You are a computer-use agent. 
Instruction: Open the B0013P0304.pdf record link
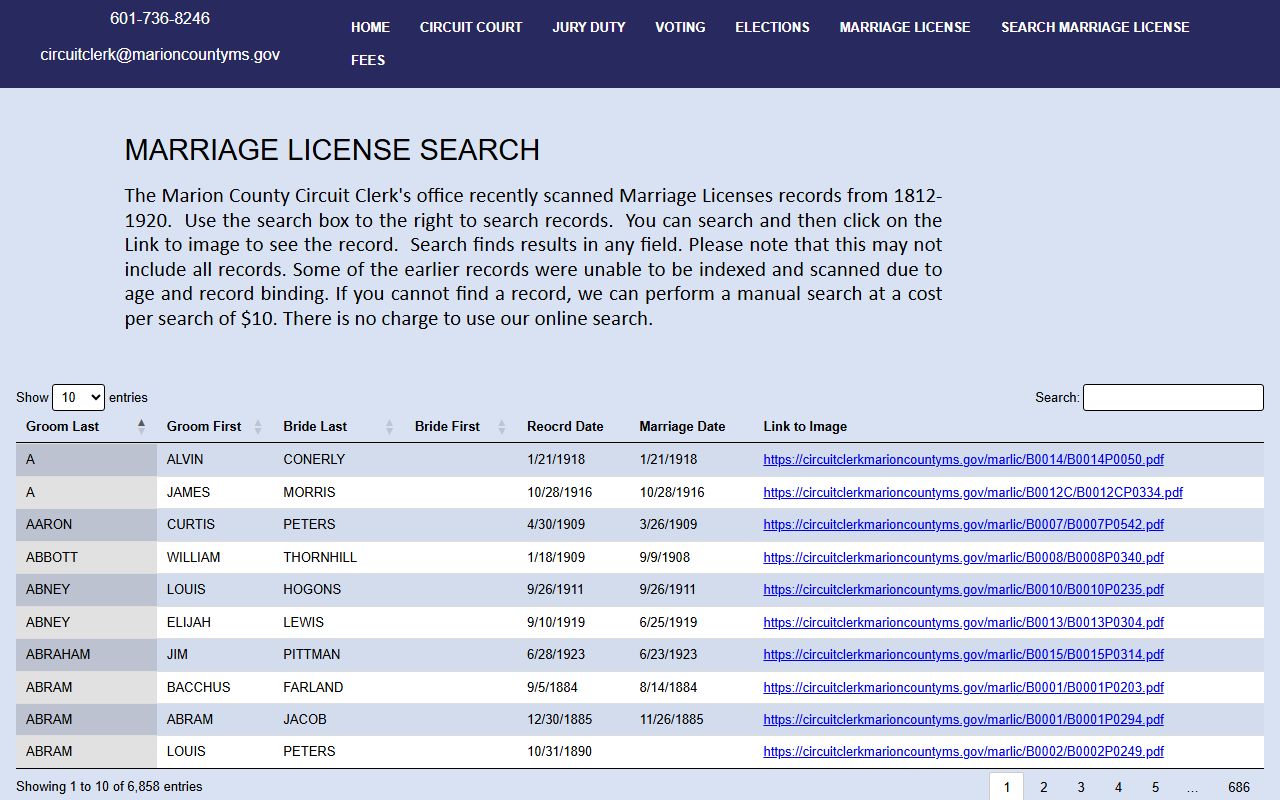click(x=963, y=622)
